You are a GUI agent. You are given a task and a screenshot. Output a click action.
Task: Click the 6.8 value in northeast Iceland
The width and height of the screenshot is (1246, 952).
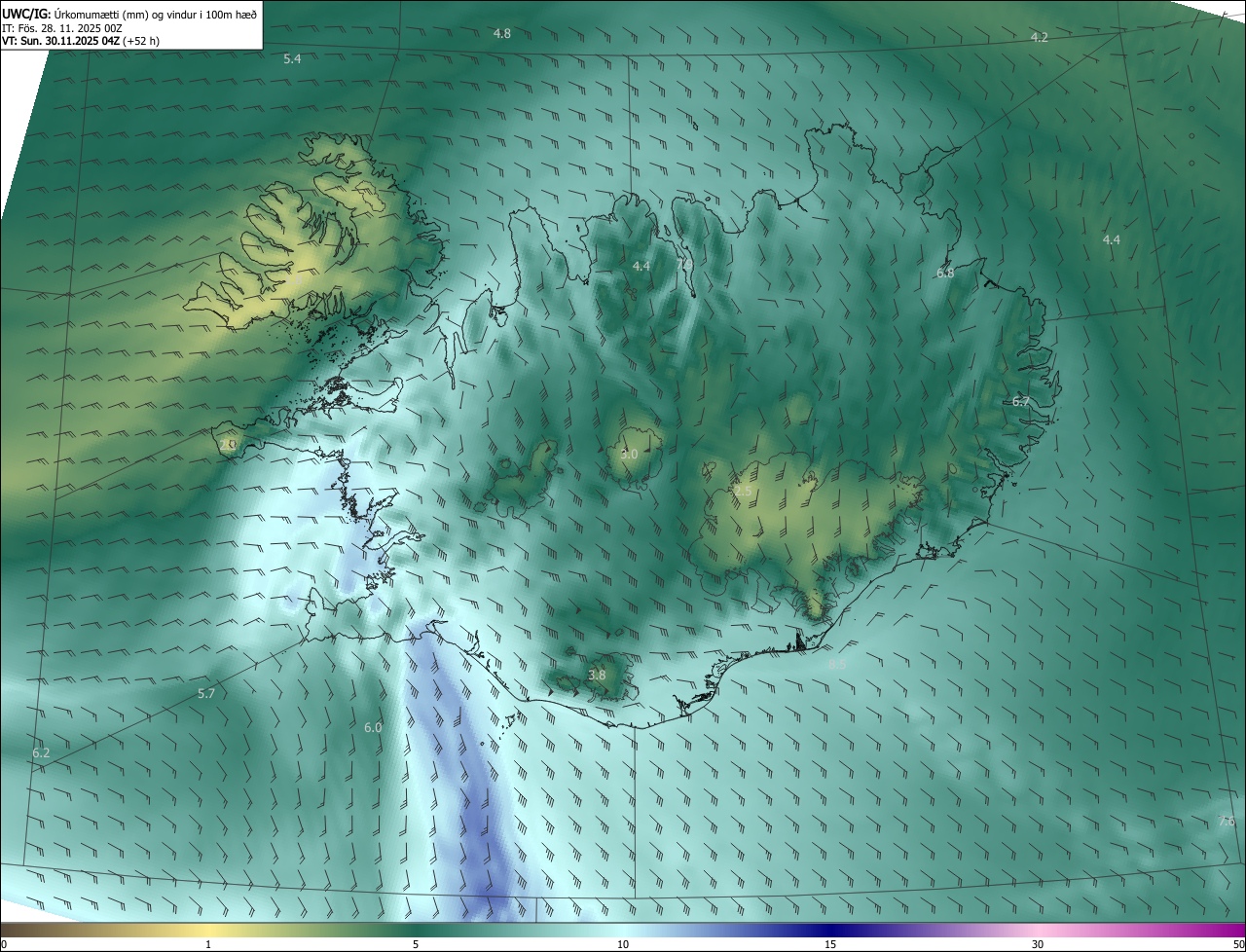pyautogui.click(x=945, y=274)
